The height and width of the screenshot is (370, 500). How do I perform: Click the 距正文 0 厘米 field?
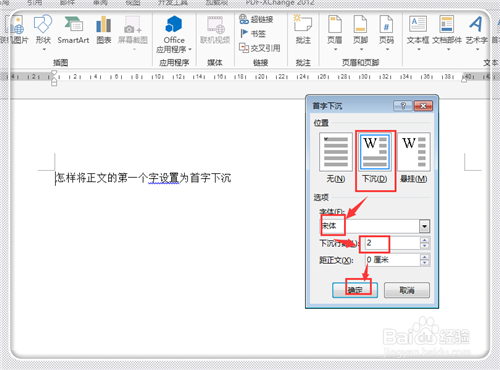[392, 260]
